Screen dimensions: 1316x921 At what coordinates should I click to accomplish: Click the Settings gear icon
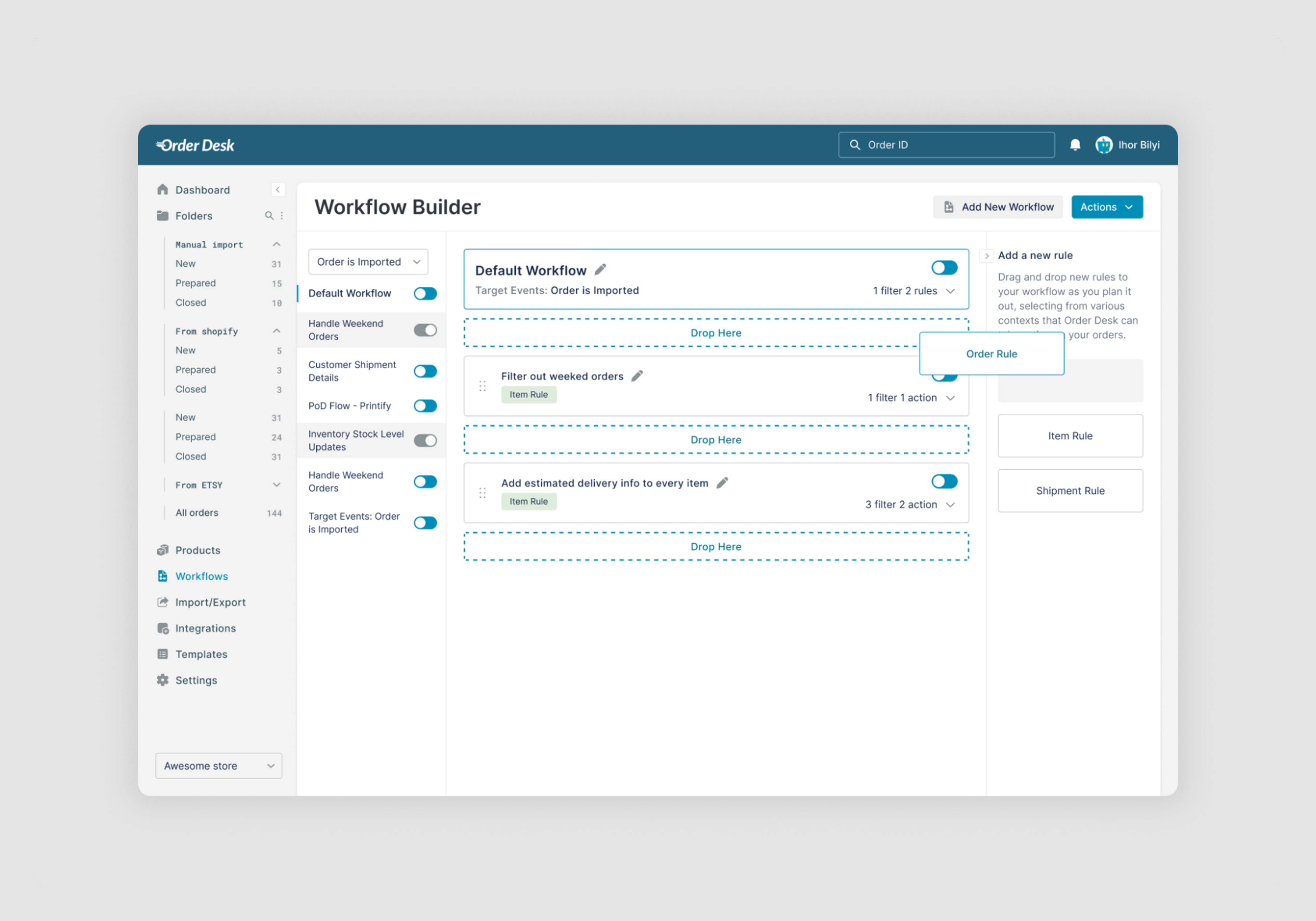click(163, 680)
